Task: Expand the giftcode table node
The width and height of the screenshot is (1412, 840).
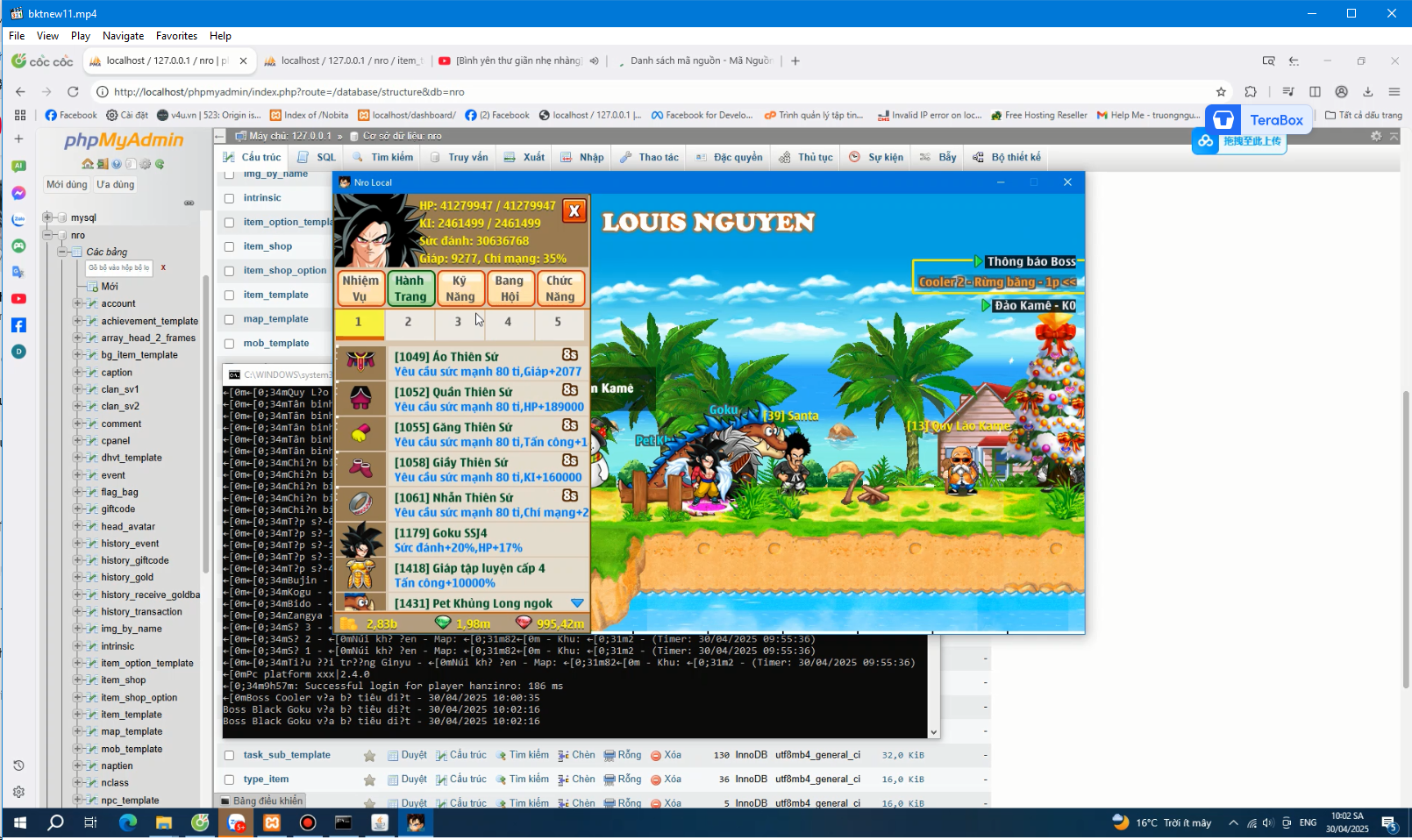Action: [77, 509]
